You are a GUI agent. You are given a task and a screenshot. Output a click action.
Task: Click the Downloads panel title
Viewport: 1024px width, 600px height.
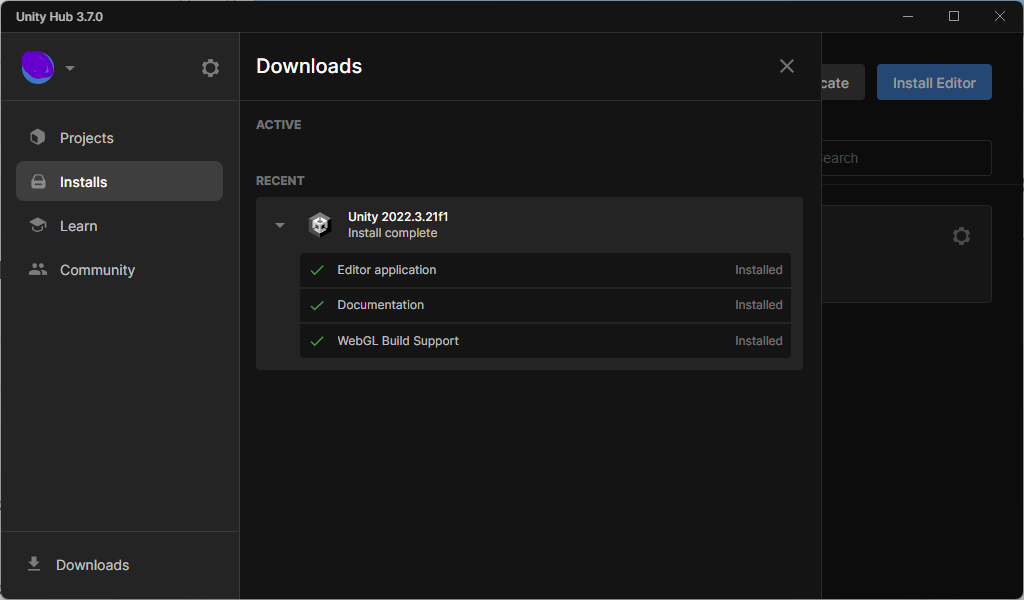[309, 66]
